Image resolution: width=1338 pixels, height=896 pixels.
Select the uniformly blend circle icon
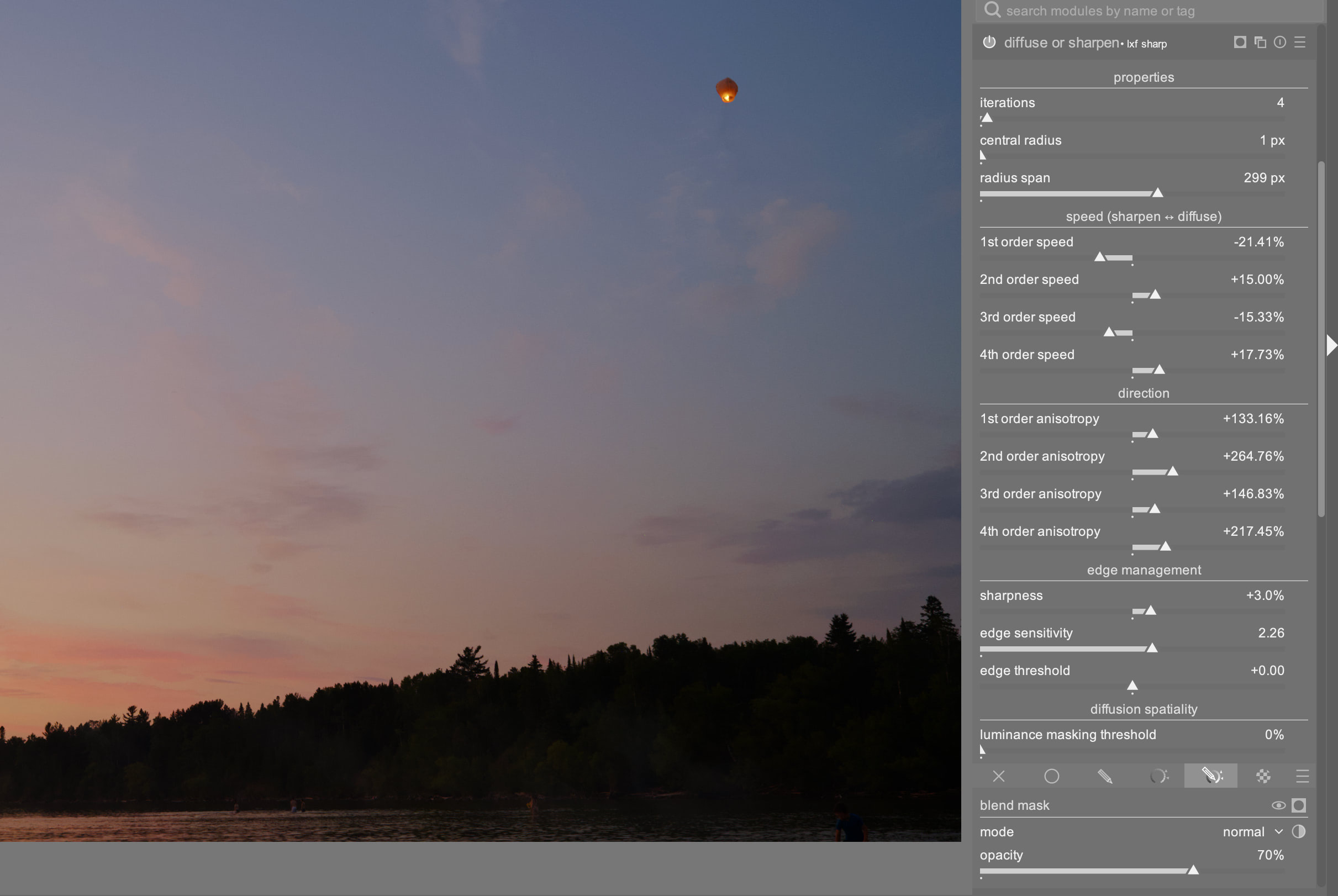tap(1052, 776)
